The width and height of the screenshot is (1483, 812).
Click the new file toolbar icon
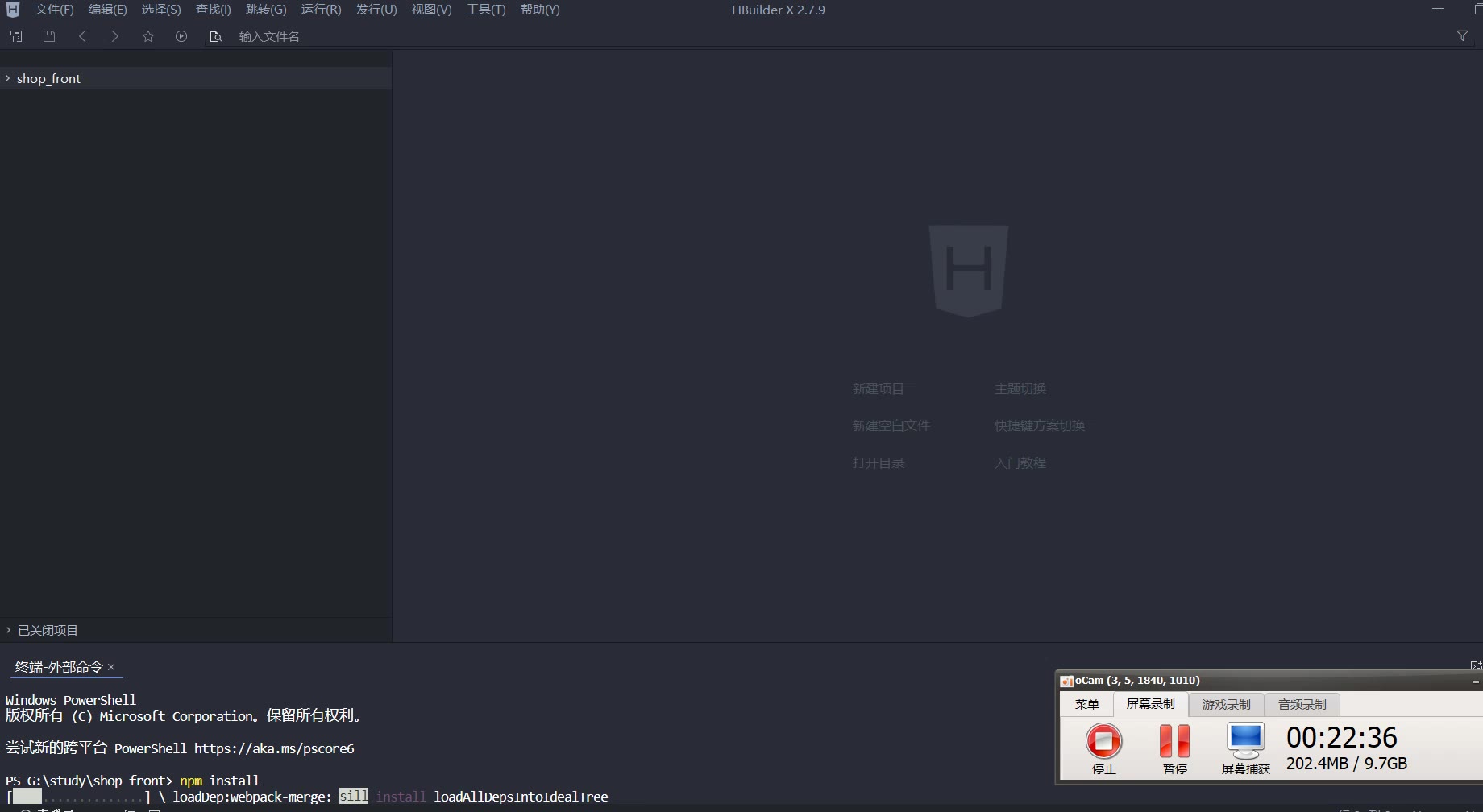click(x=16, y=36)
